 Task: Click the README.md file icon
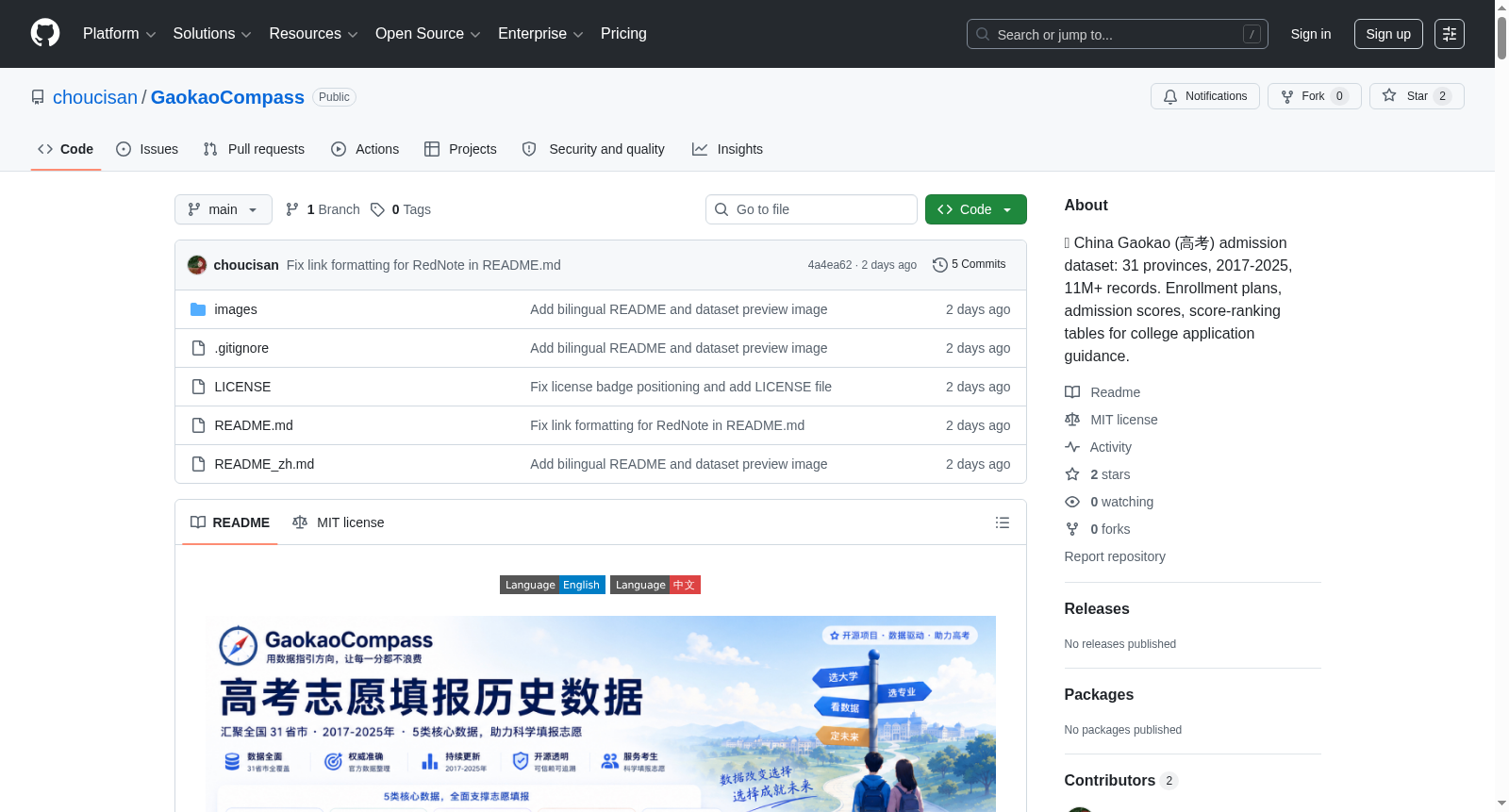198,425
